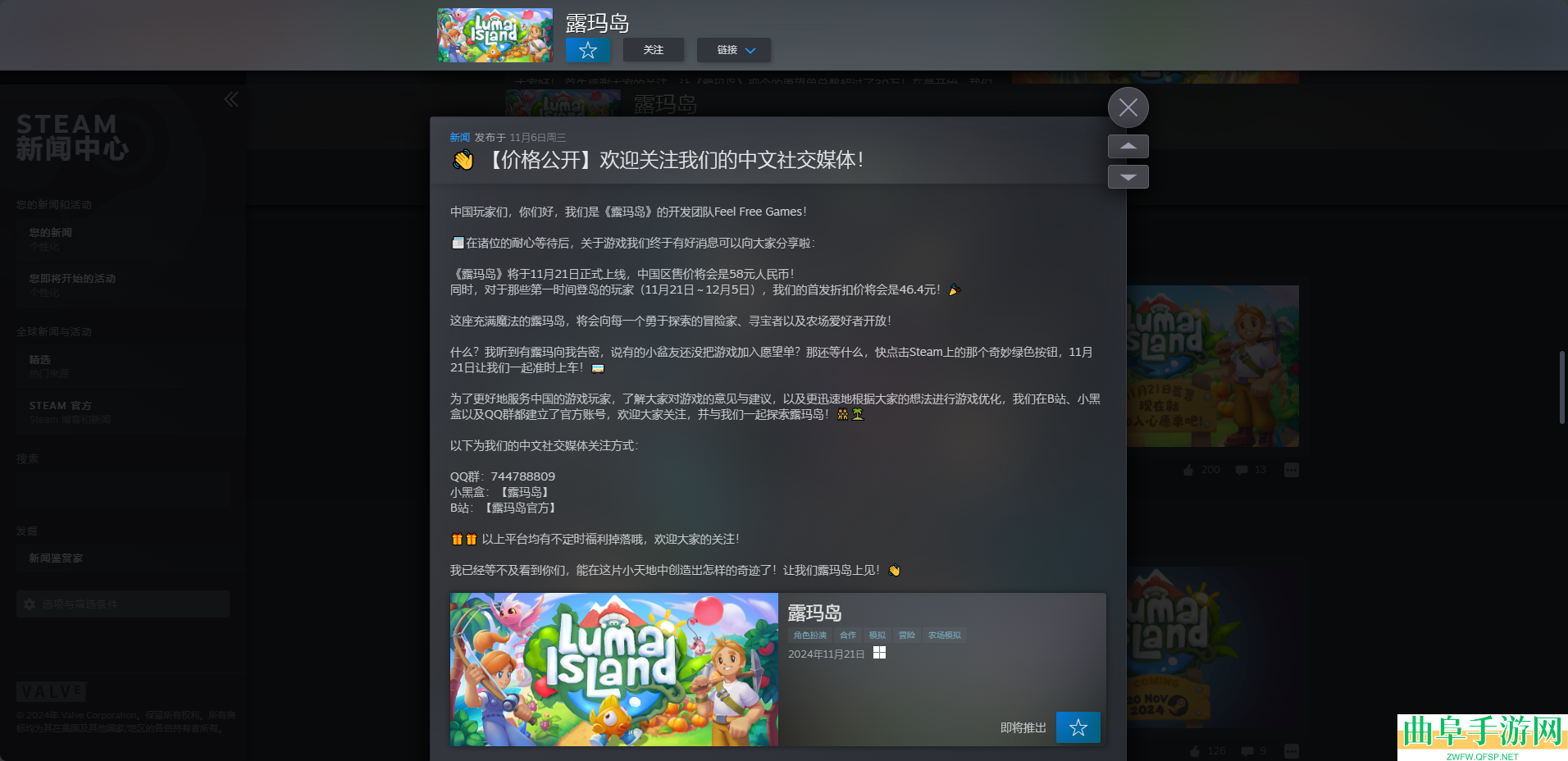Click the 农场模拟 tag
The image size is (1568, 761).
click(945, 636)
